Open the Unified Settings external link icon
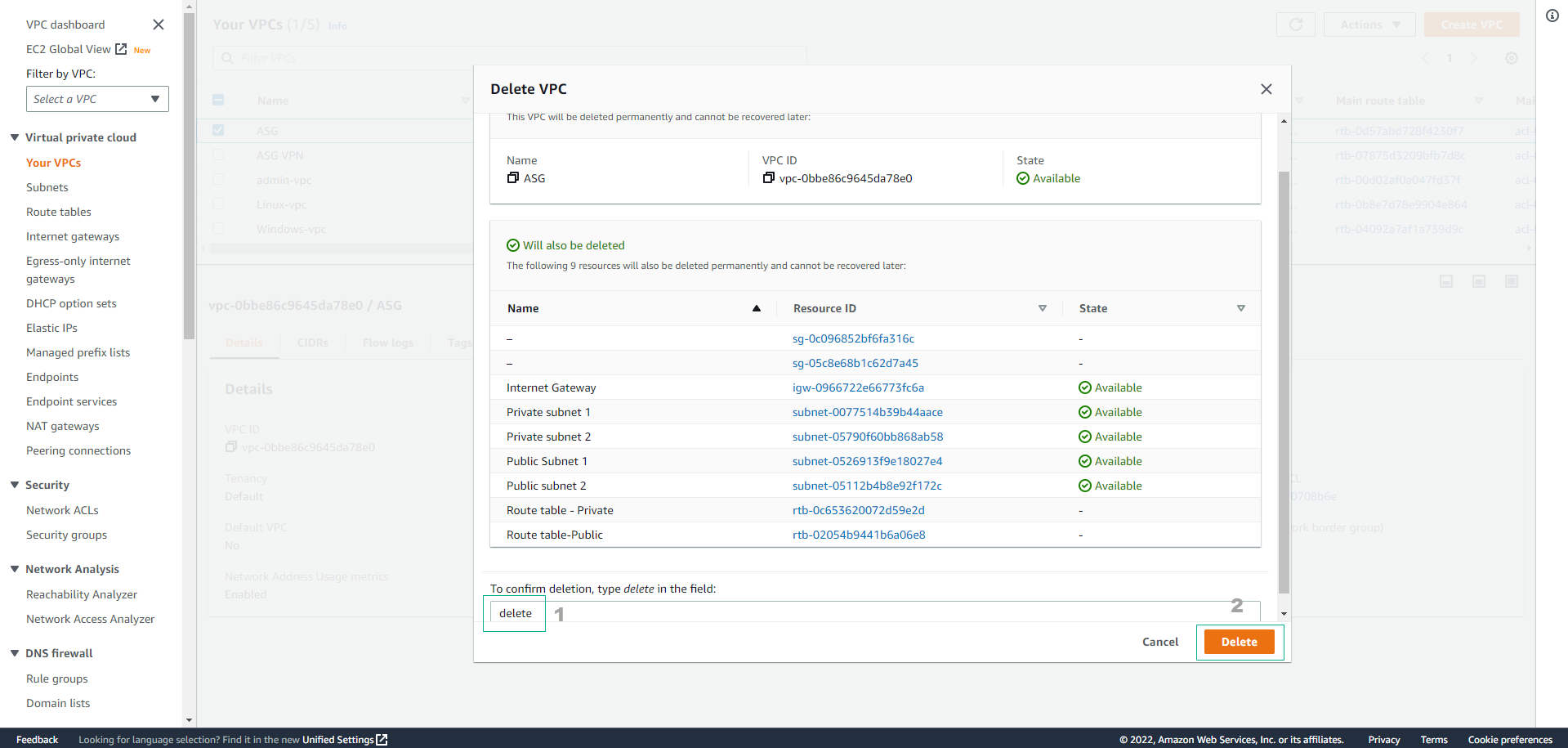This screenshot has width=1568, height=748. pos(382,740)
